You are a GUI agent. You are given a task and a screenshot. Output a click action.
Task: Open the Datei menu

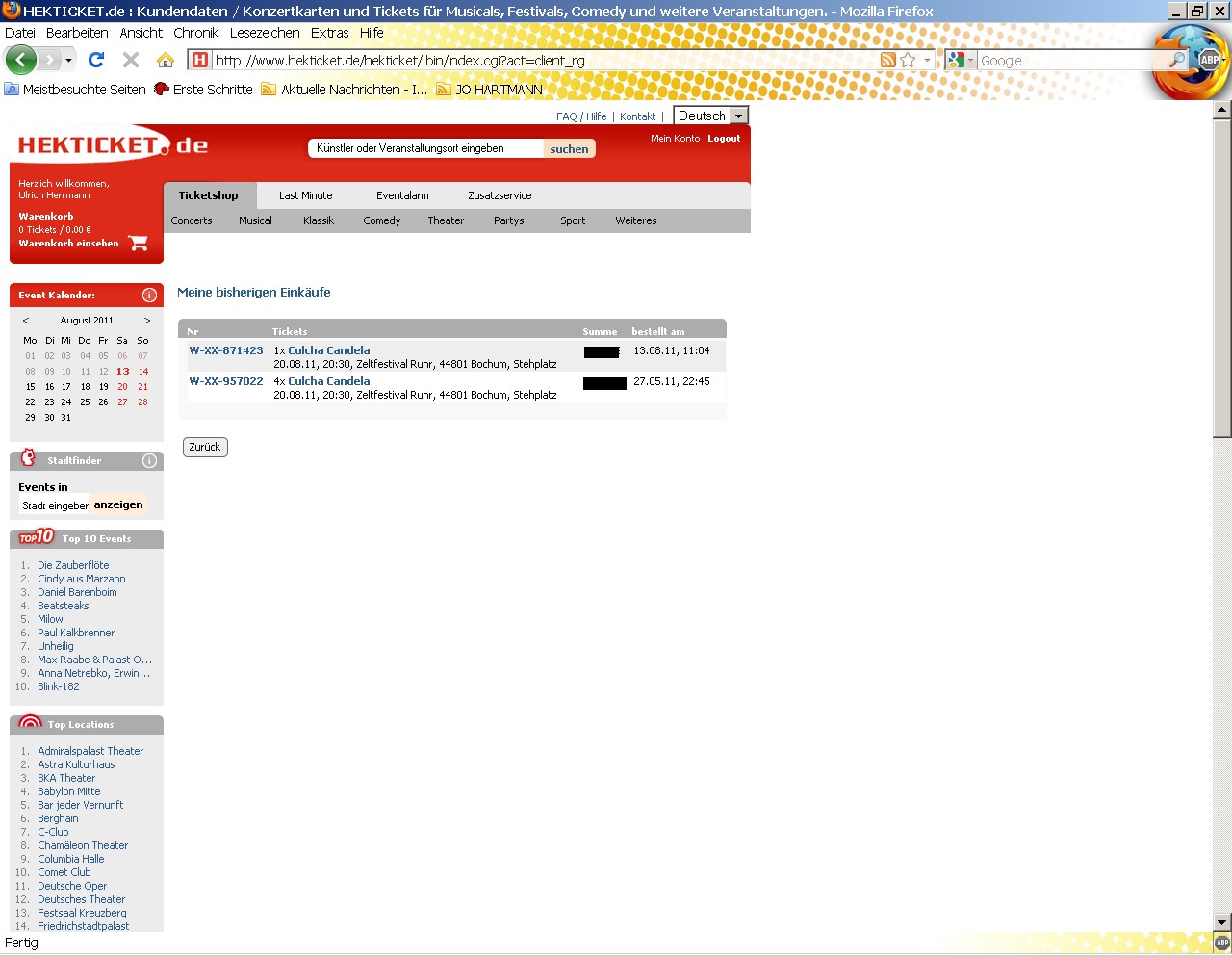pyautogui.click(x=20, y=33)
